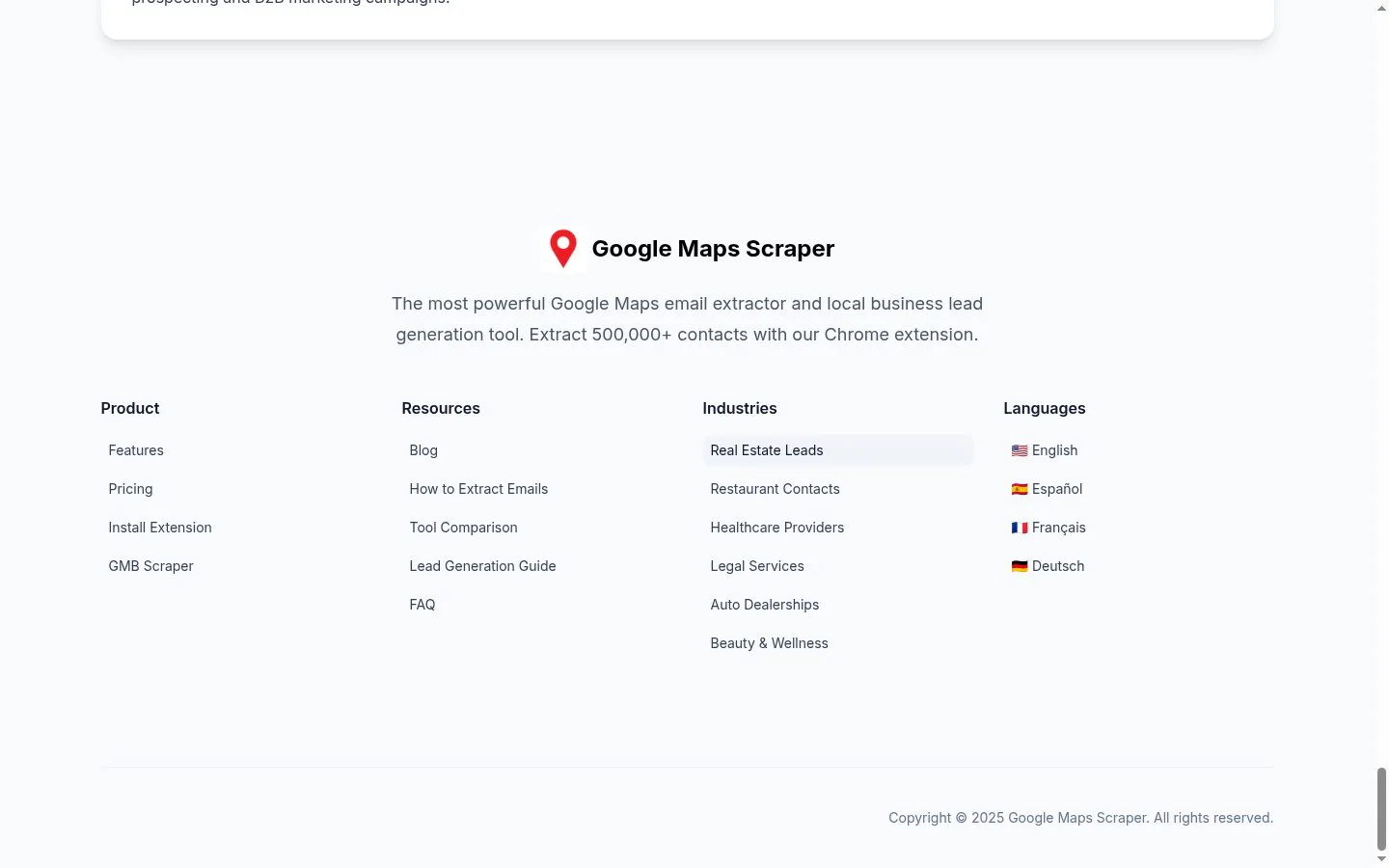This screenshot has height=868, width=1389.
Task: Open the Legal Services link
Action: coord(757,566)
